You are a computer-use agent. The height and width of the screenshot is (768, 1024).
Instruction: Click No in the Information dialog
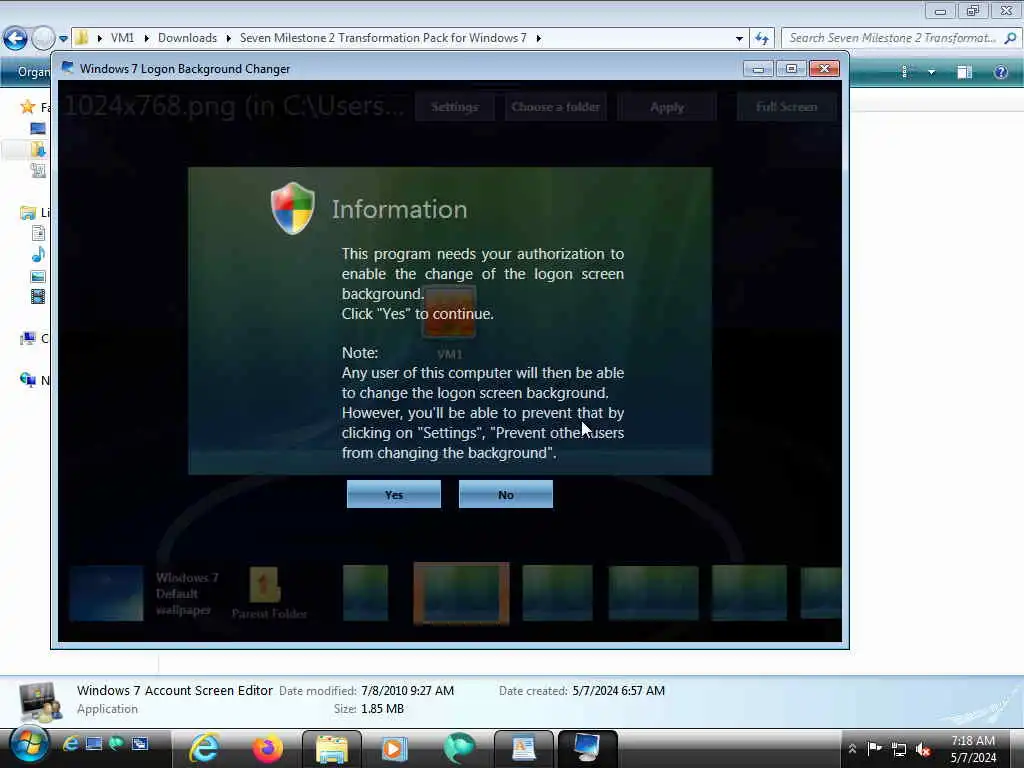tap(505, 494)
